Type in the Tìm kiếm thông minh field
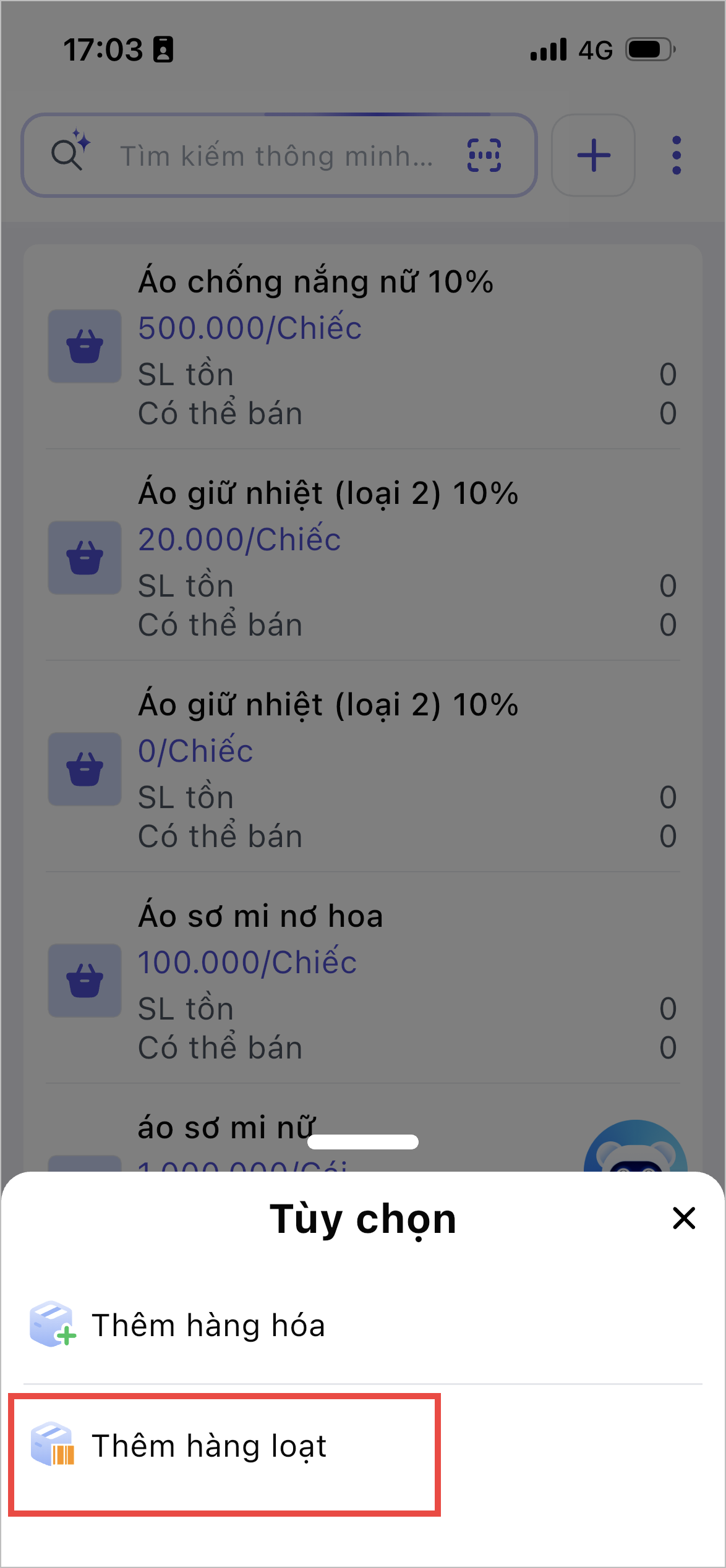 point(276,156)
